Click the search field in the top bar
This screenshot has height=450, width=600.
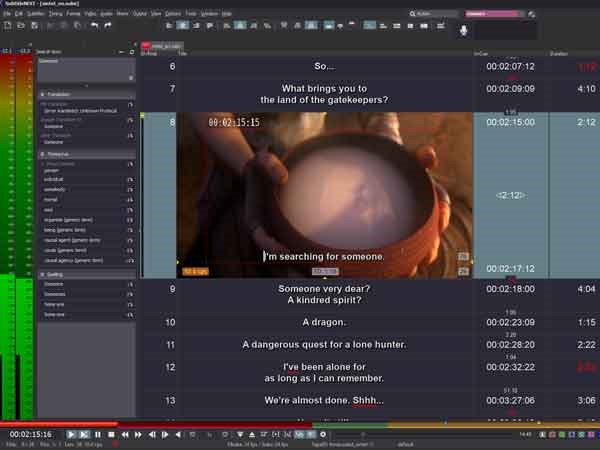(x=434, y=14)
